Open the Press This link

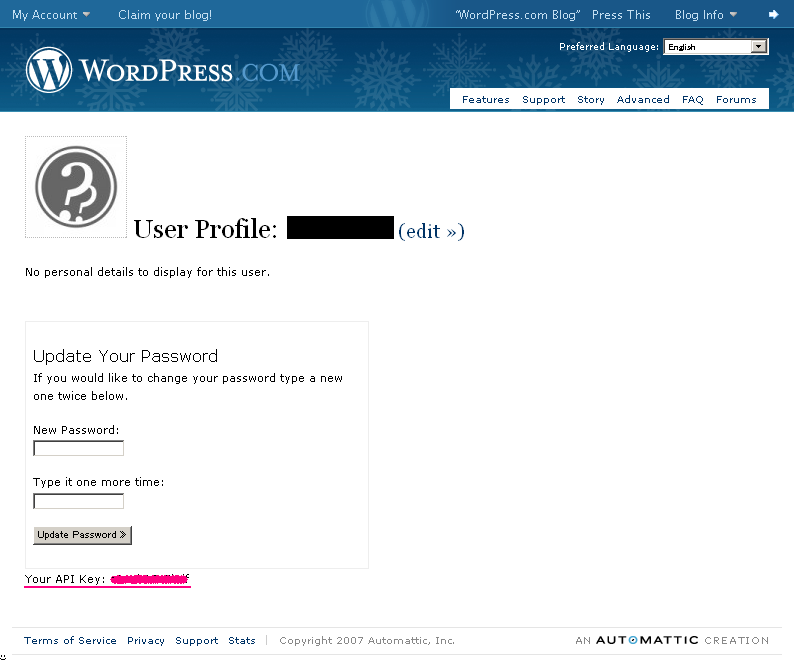tap(621, 15)
